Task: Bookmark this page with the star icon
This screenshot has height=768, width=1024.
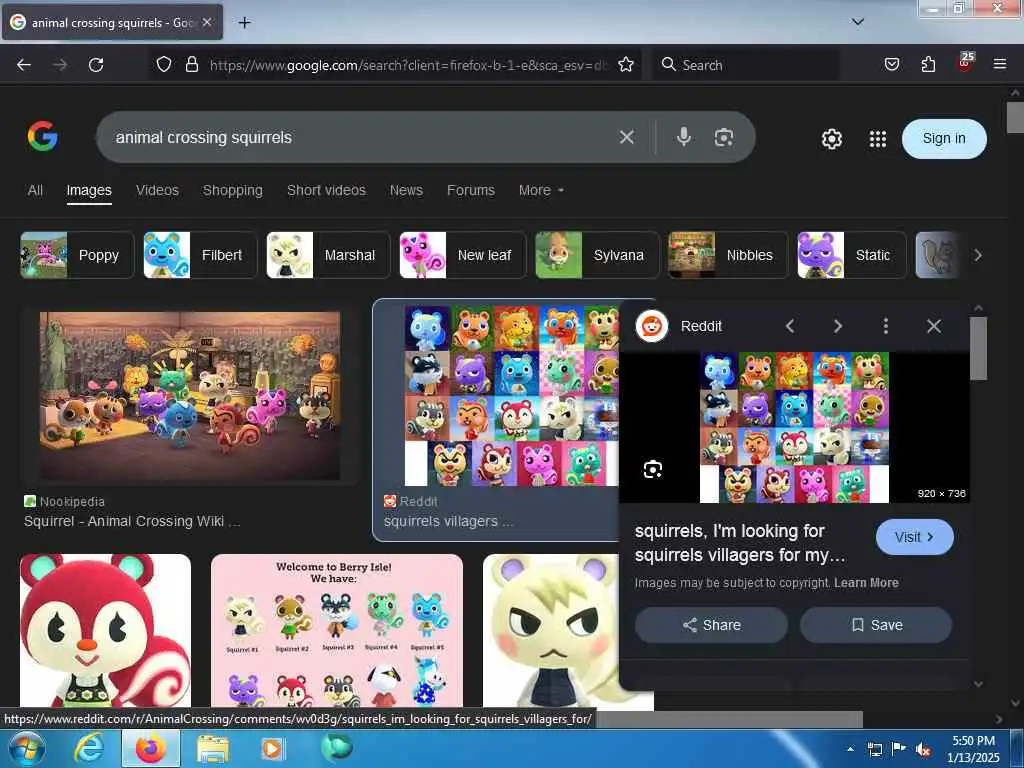Action: pos(626,64)
